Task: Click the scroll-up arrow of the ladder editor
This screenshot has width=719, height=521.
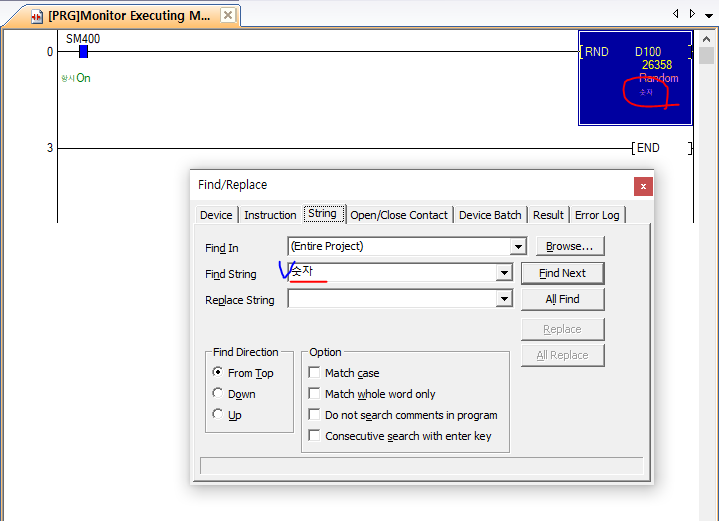Action: click(706, 39)
